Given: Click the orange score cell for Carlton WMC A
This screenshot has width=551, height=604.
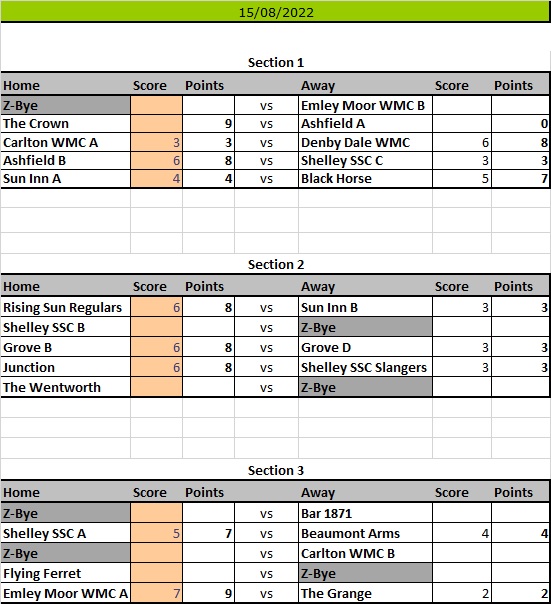Looking at the screenshot, I should click(x=156, y=142).
